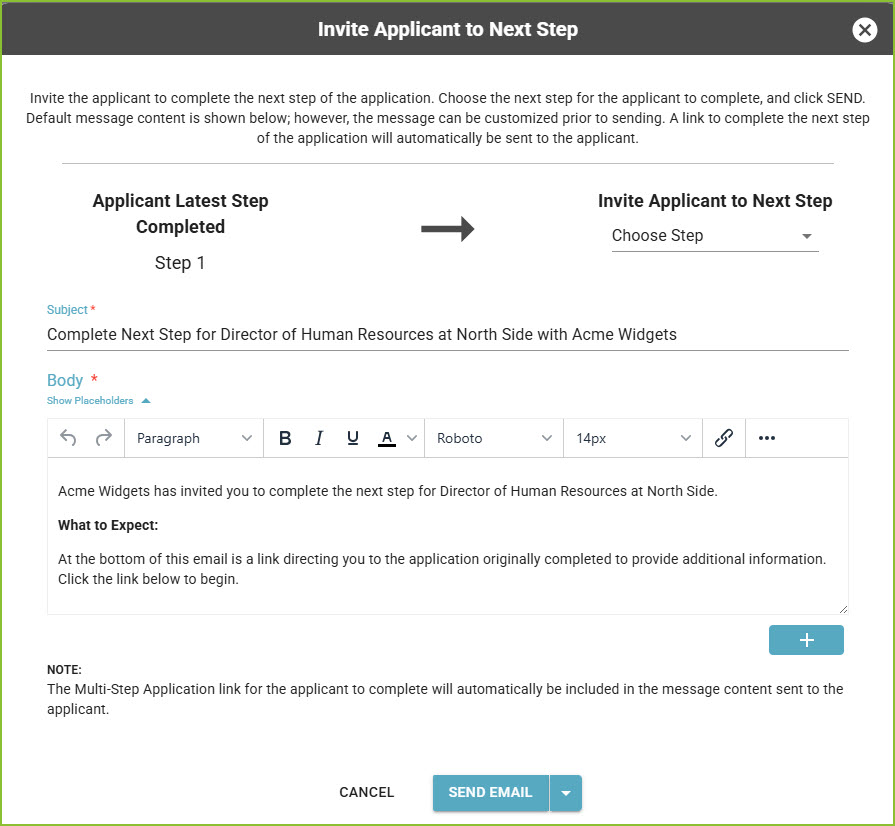Screen dimensions: 895x826
Task: Click the blue plus button
Action: tap(806, 640)
